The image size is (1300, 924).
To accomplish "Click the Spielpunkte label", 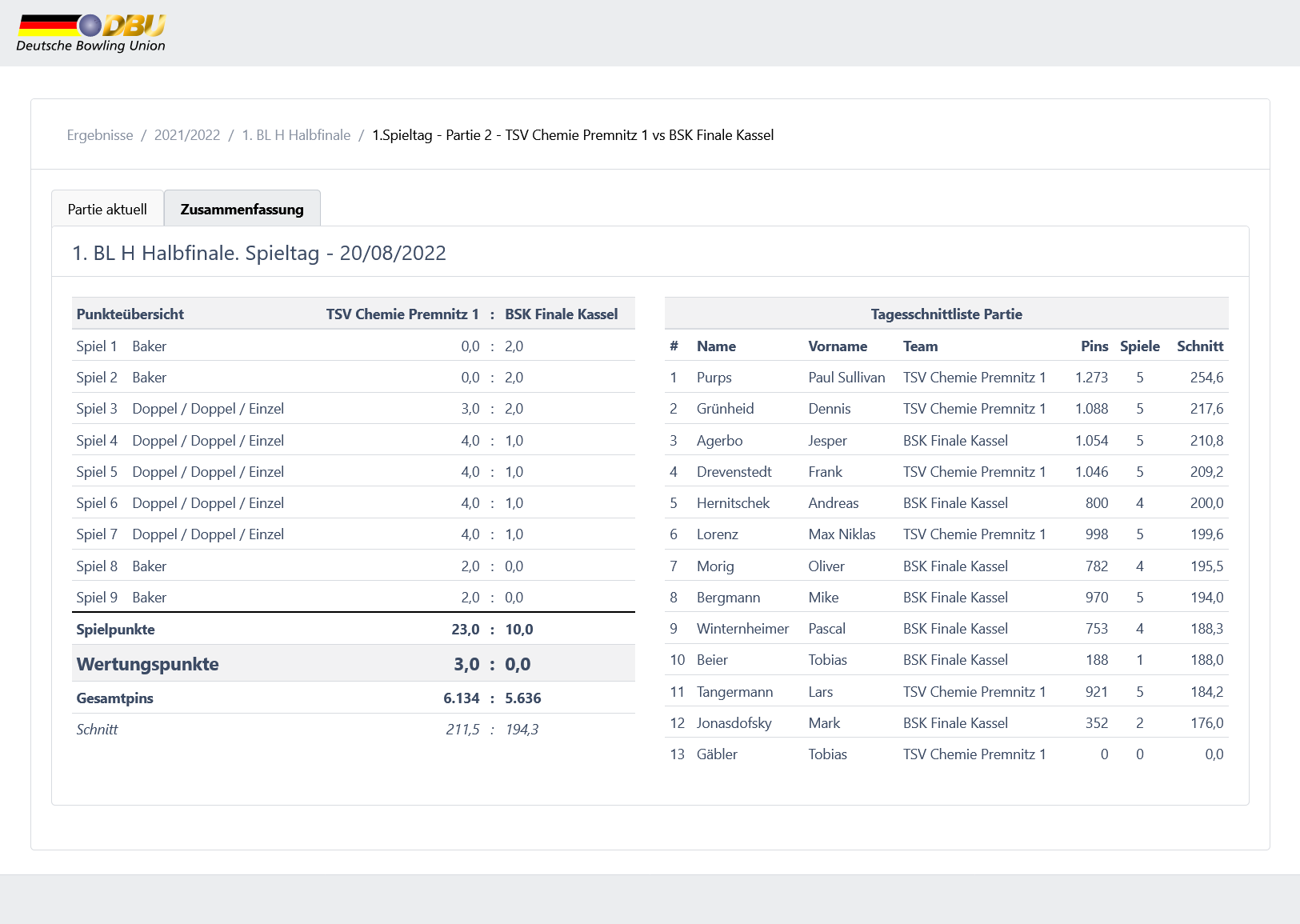I will tap(116, 630).
